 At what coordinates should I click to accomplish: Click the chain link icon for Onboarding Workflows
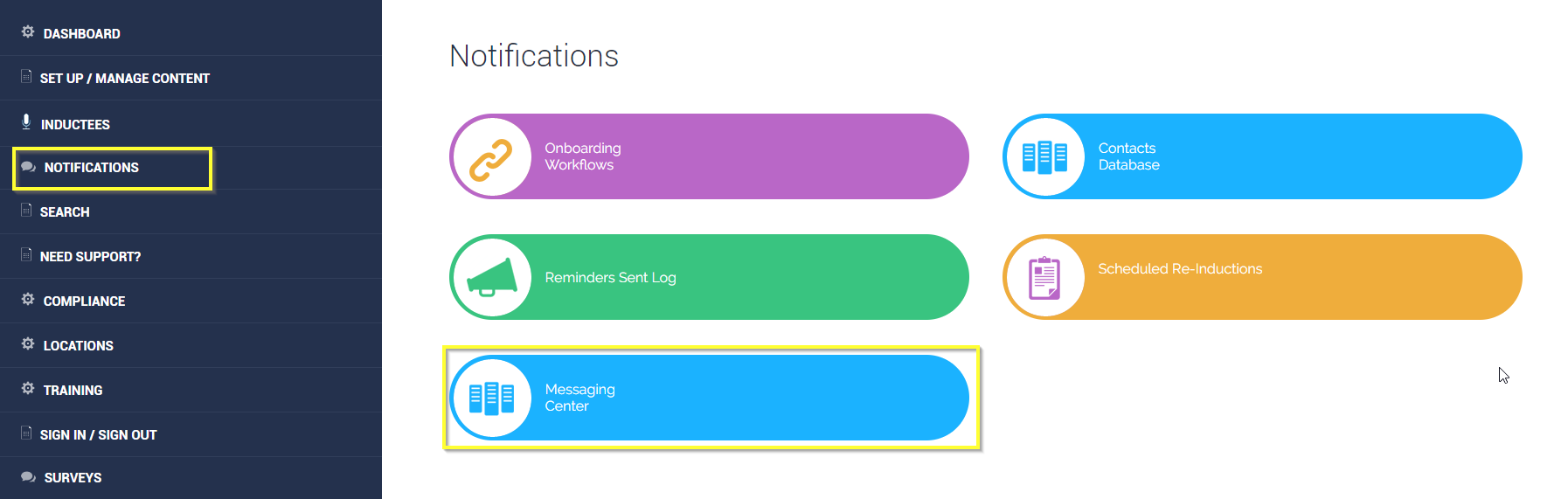(x=491, y=158)
